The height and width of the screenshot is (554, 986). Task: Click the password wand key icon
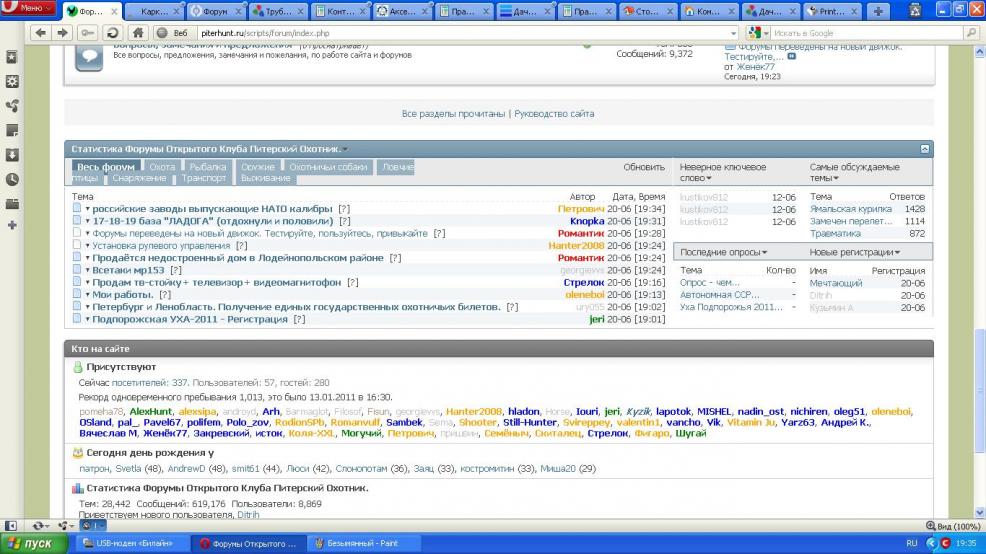88,33
